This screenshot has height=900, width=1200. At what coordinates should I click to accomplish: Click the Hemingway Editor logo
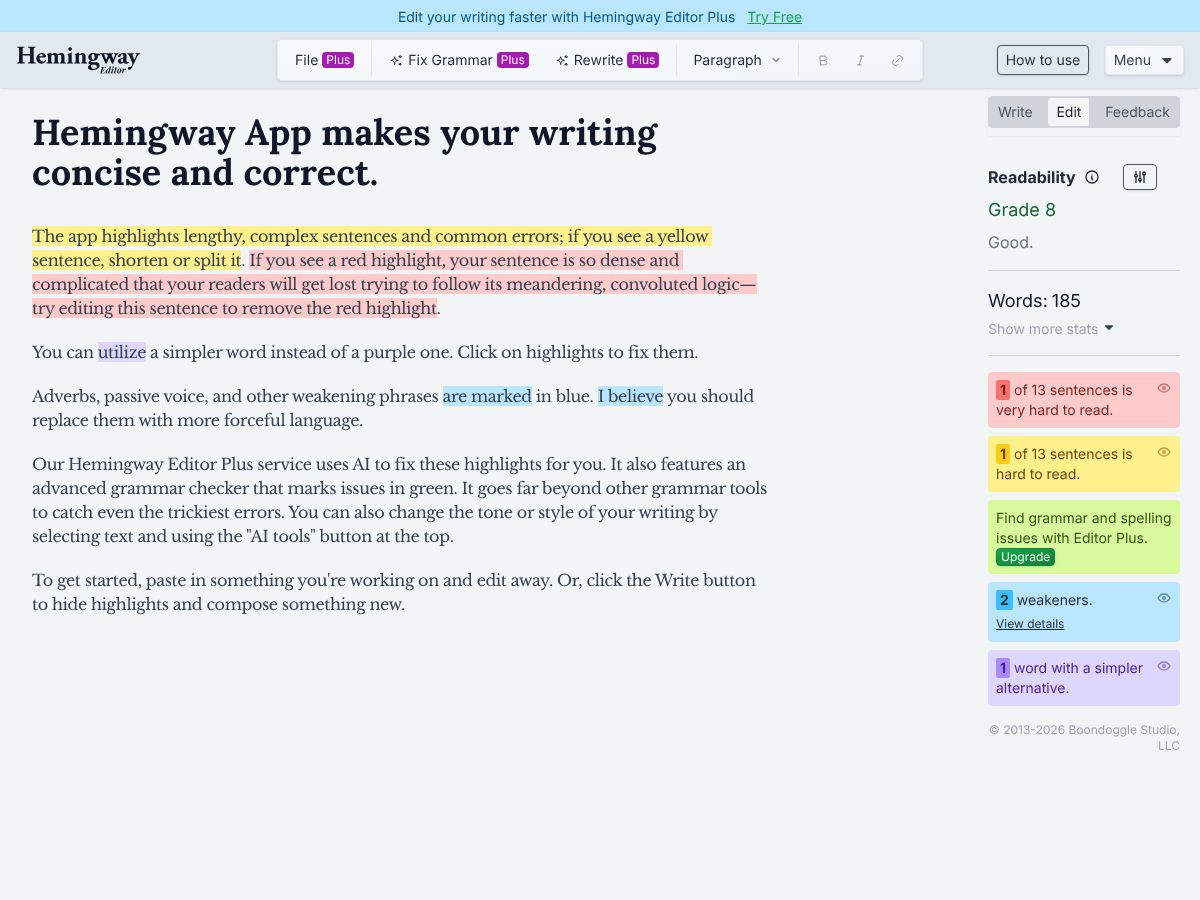point(78,60)
